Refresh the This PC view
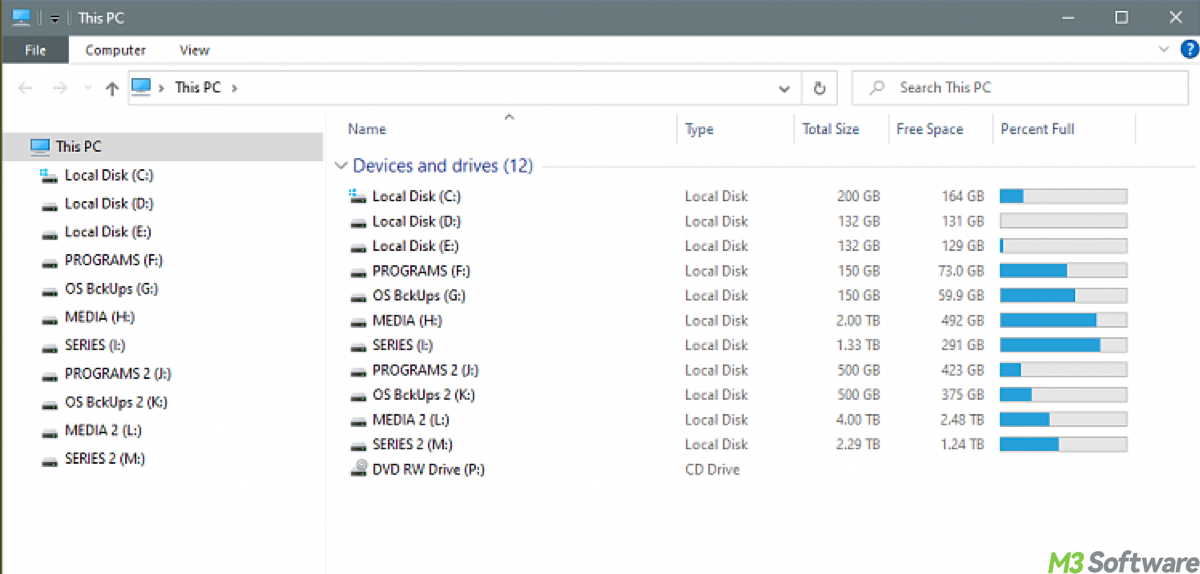This screenshot has height=574, width=1200. (819, 88)
